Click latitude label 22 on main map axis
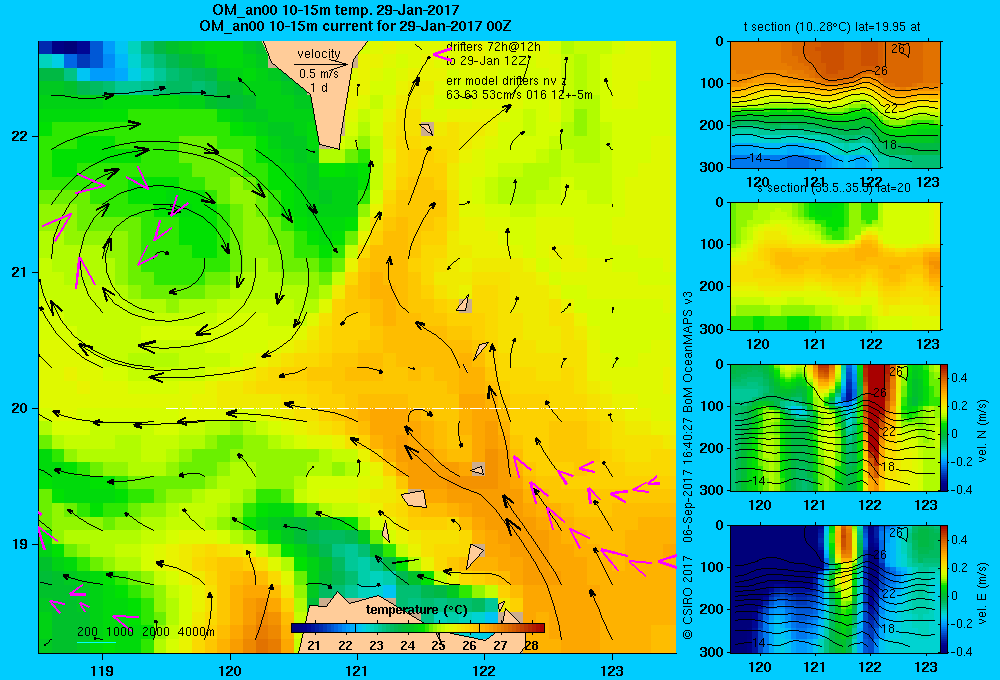 (20, 136)
